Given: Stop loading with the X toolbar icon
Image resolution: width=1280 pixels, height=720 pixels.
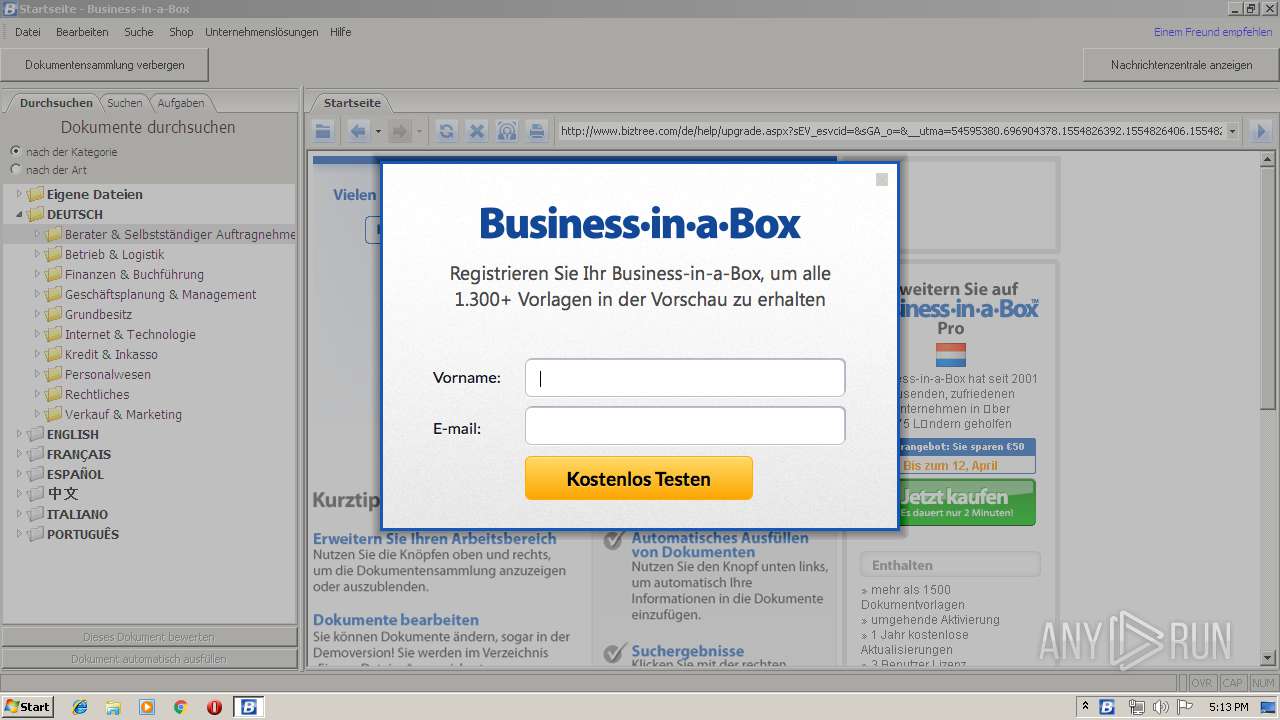Looking at the screenshot, I should [x=477, y=131].
